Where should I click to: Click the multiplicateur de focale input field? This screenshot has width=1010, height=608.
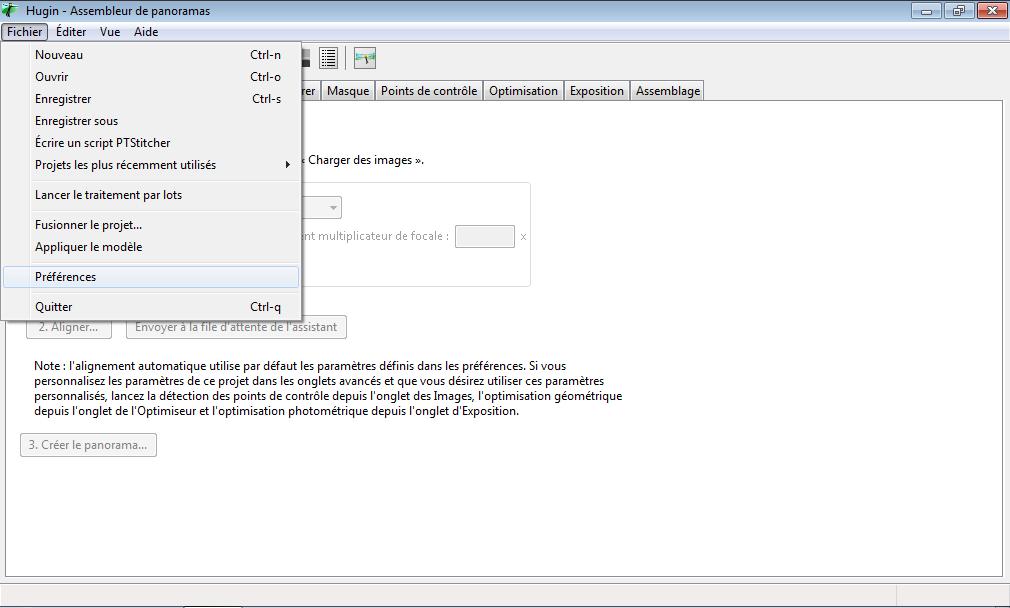[484, 236]
